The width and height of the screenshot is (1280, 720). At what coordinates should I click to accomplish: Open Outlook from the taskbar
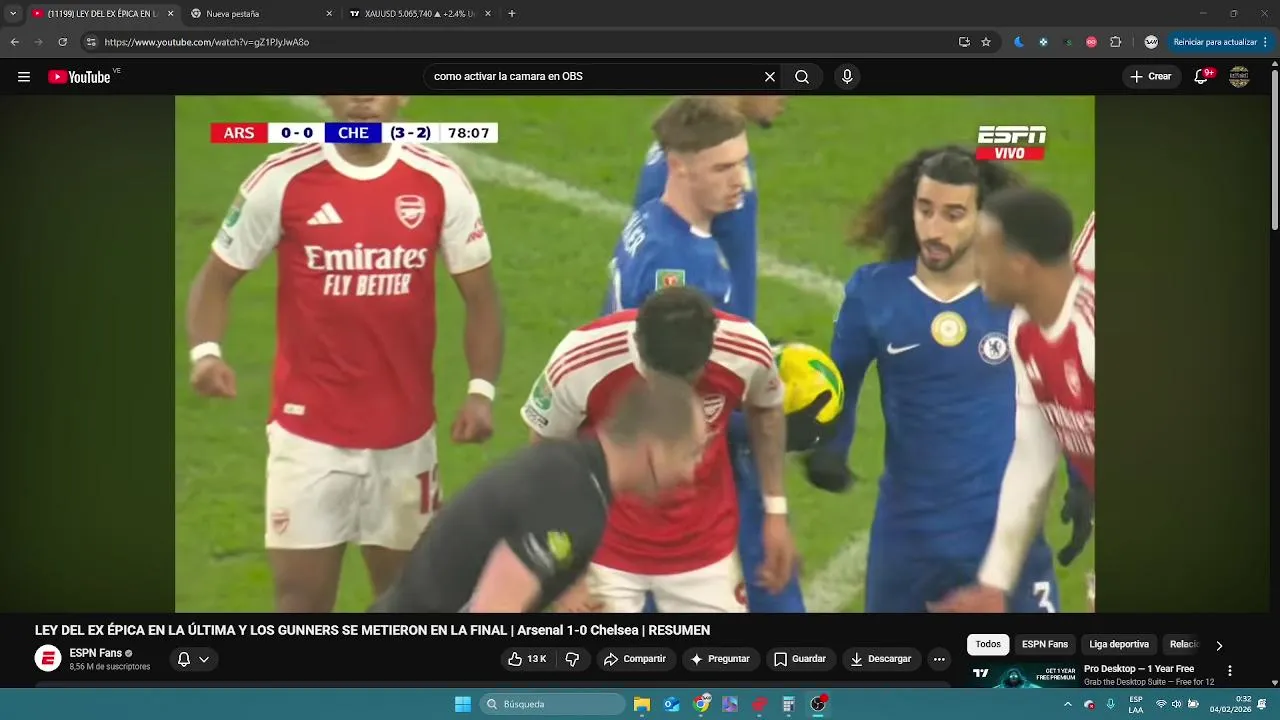click(x=672, y=704)
